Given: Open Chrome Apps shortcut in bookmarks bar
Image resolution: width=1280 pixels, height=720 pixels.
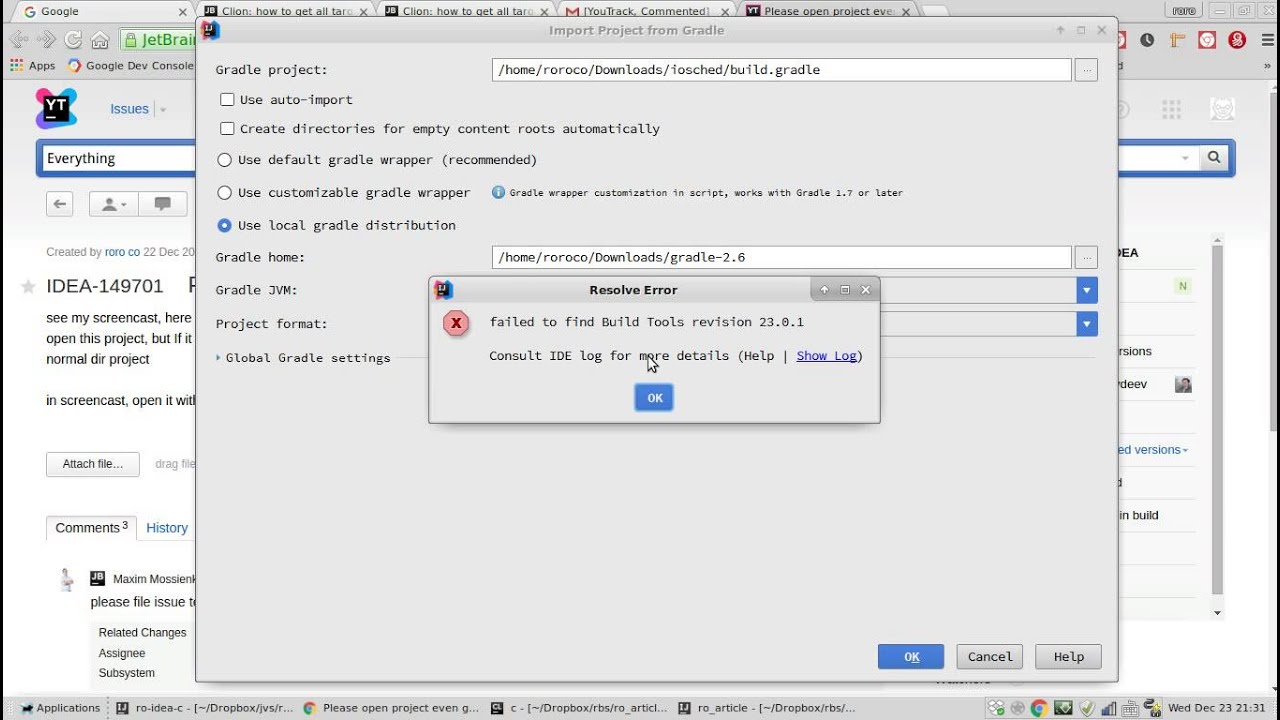Looking at the screenshot, I should click(33, 66).
